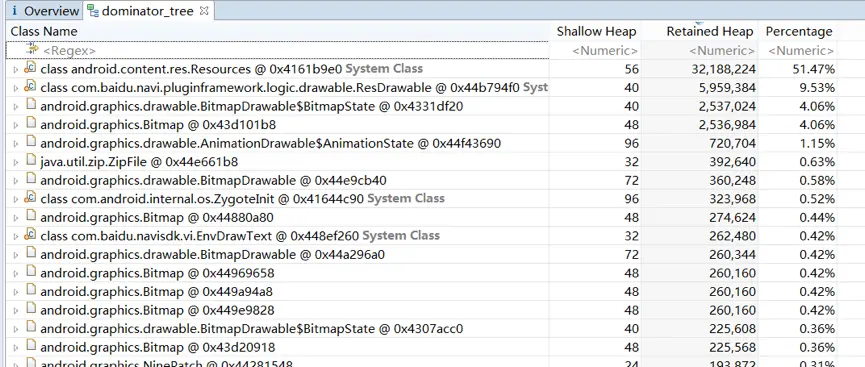Click the 1.15% percentage cell

817,144
